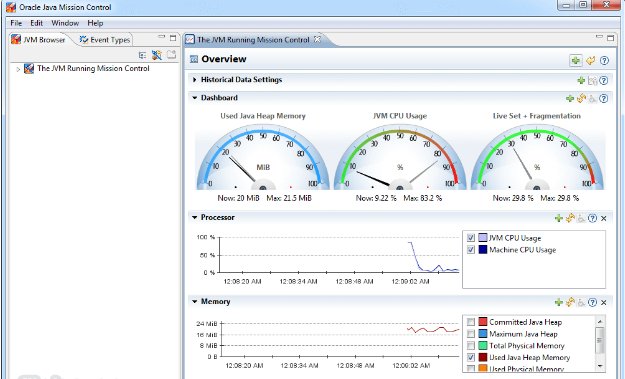Click the green plus icon in the Overview header

[x=576, y=61]
